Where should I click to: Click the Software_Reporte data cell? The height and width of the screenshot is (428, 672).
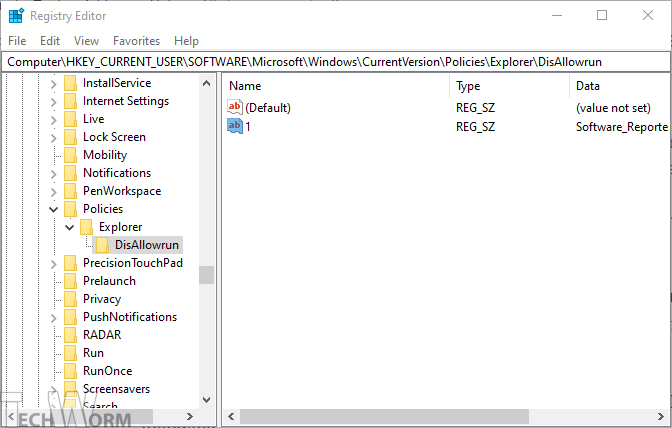click(621, 127)
